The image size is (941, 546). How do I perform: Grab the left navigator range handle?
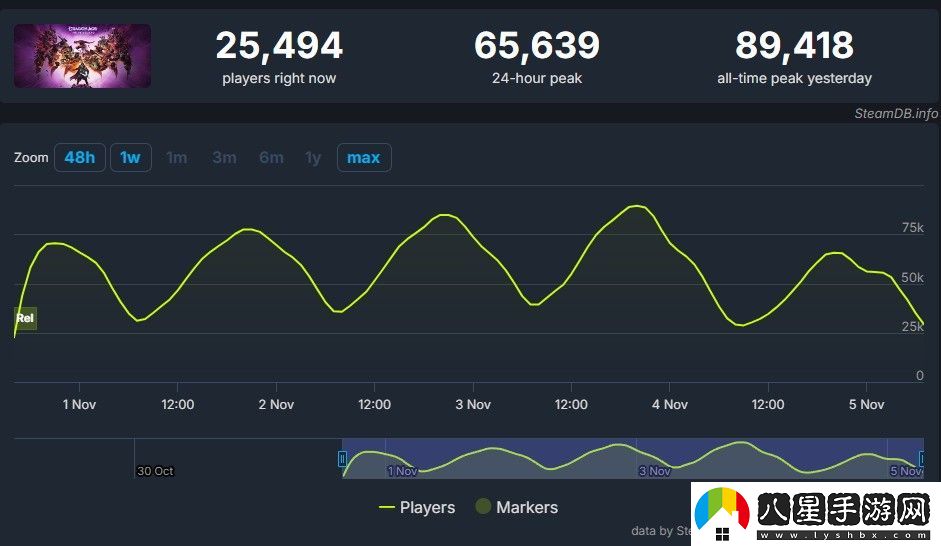342,459
